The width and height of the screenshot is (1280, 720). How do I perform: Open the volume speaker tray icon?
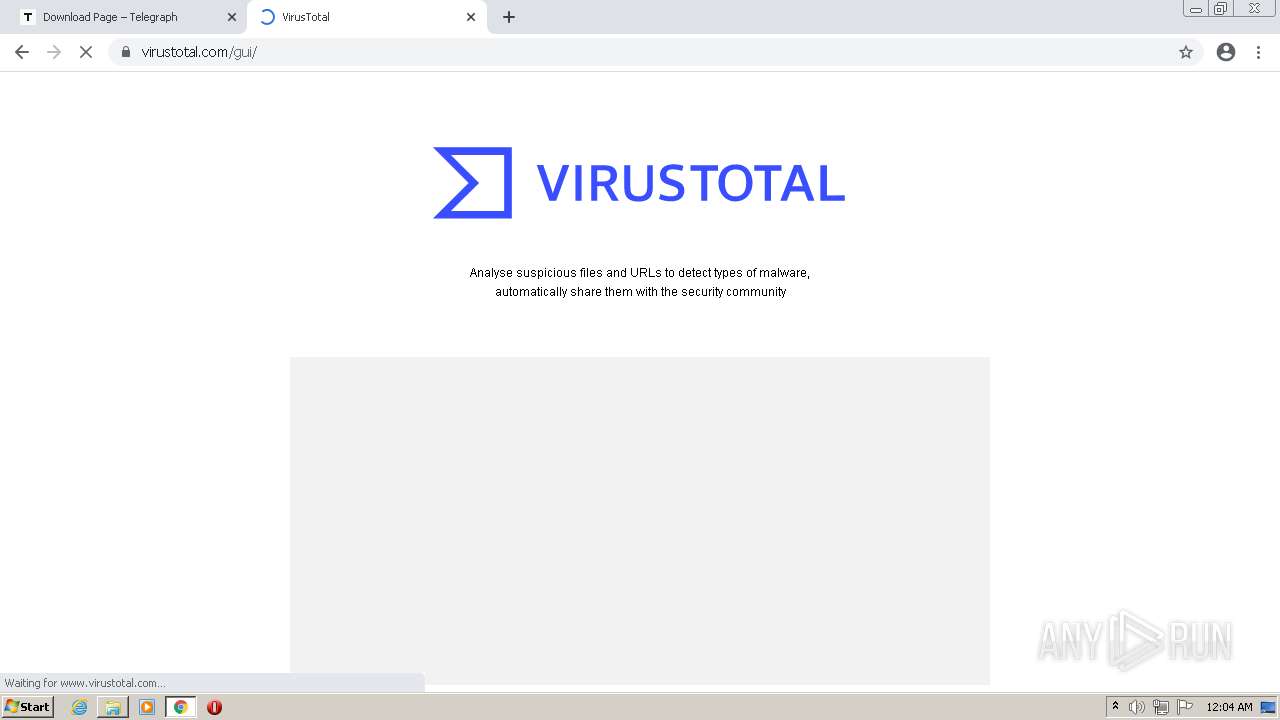pyautogui.click(x=1137, y=707)
